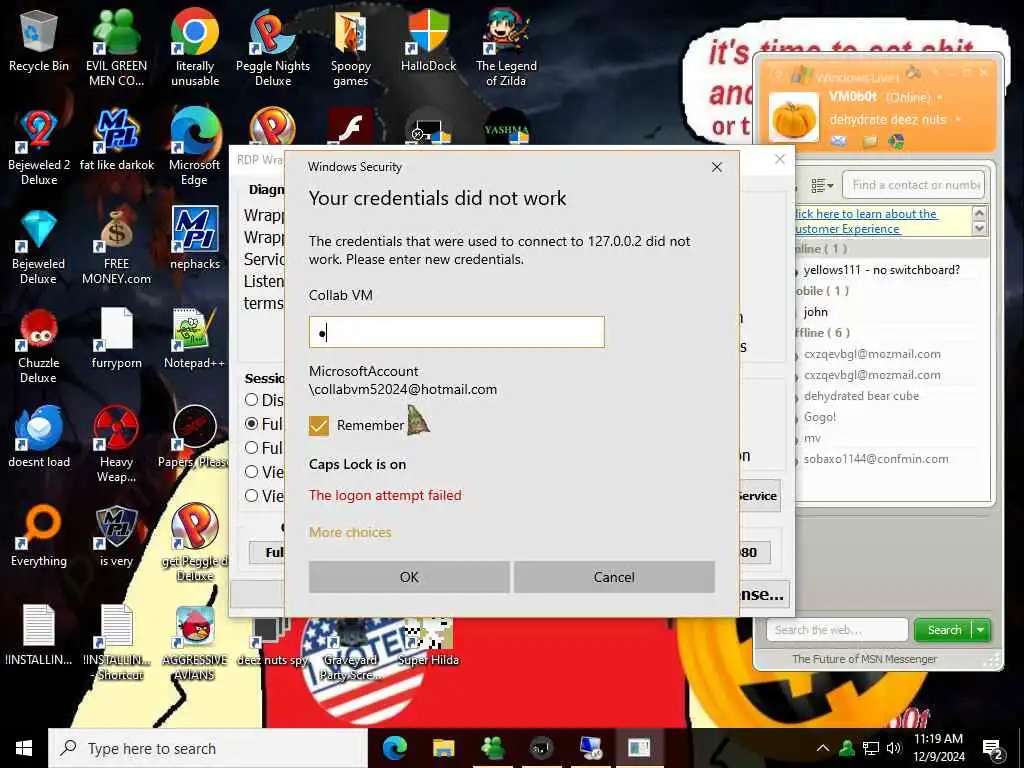The width and height of the screenshot is (1024, 768).
Task: Open File Explorer from the taskbar
Action: coord(443,748)
